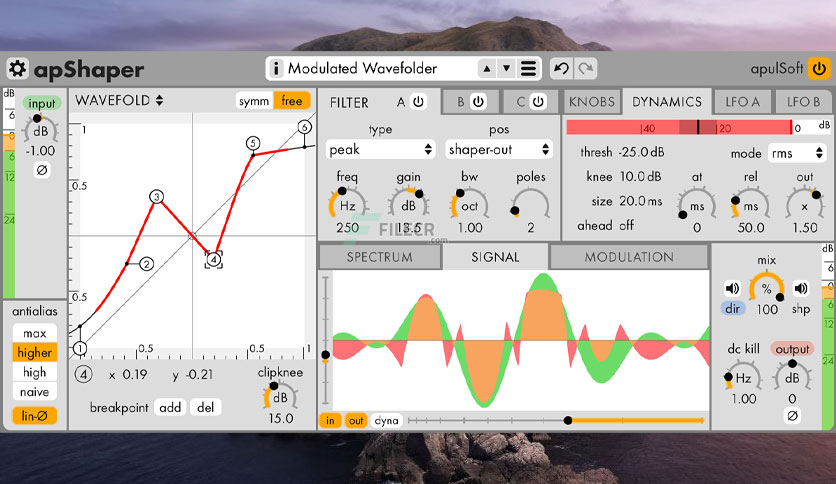836x484 pixels.
Task: Click the breakpoint add button
Action: click(170, 407)
